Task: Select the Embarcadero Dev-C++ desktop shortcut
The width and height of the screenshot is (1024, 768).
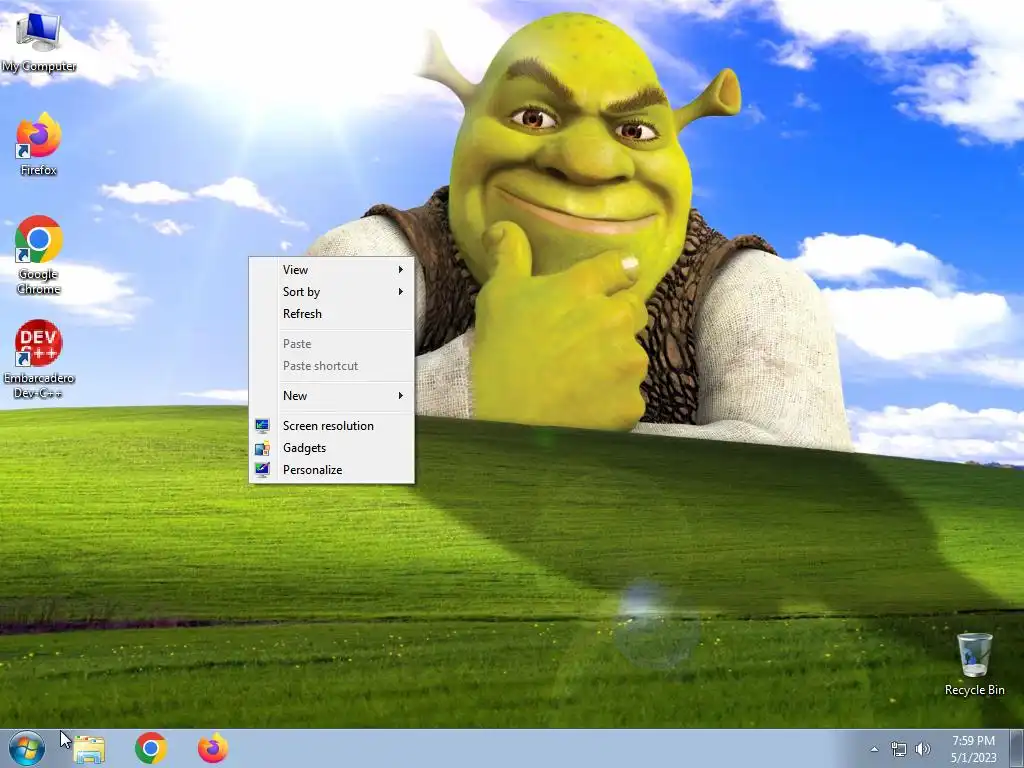Action: (39, 359)
